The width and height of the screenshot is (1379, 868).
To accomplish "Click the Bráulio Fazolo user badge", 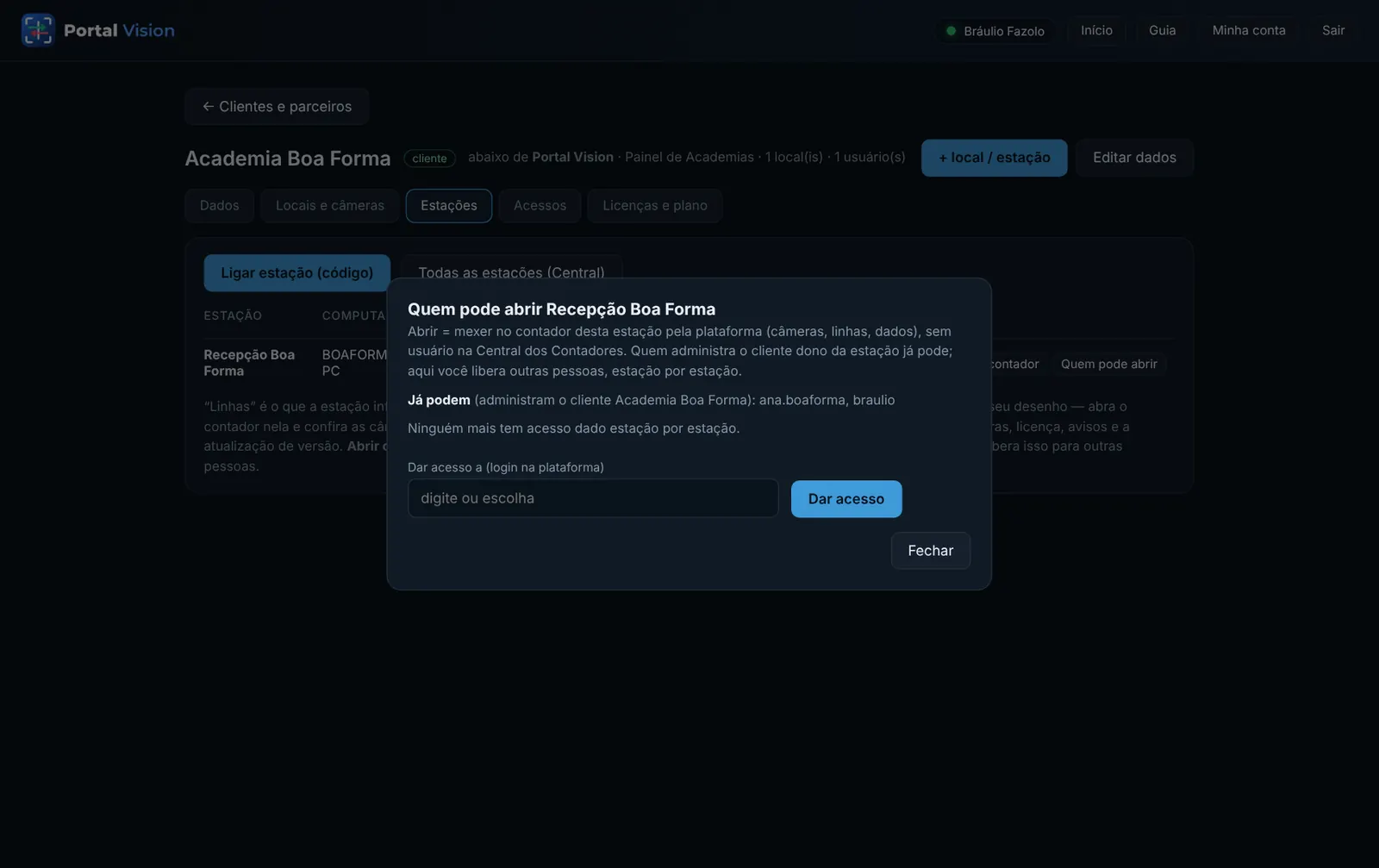I will coord(995,31).
